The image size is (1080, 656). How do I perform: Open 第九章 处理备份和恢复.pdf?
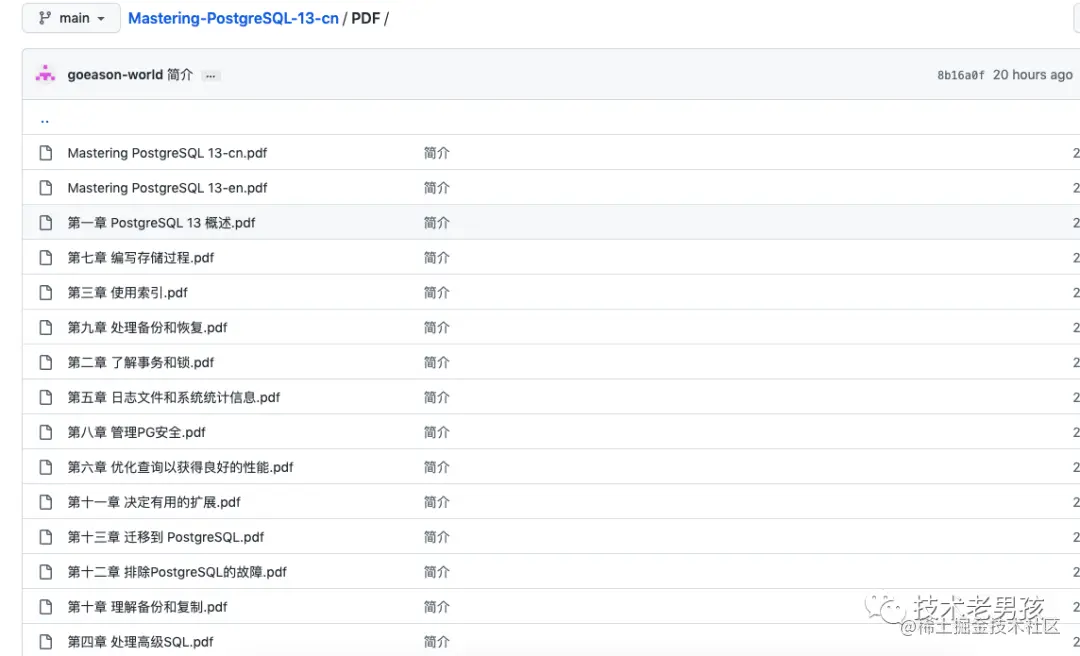click(x=147, y=327)
